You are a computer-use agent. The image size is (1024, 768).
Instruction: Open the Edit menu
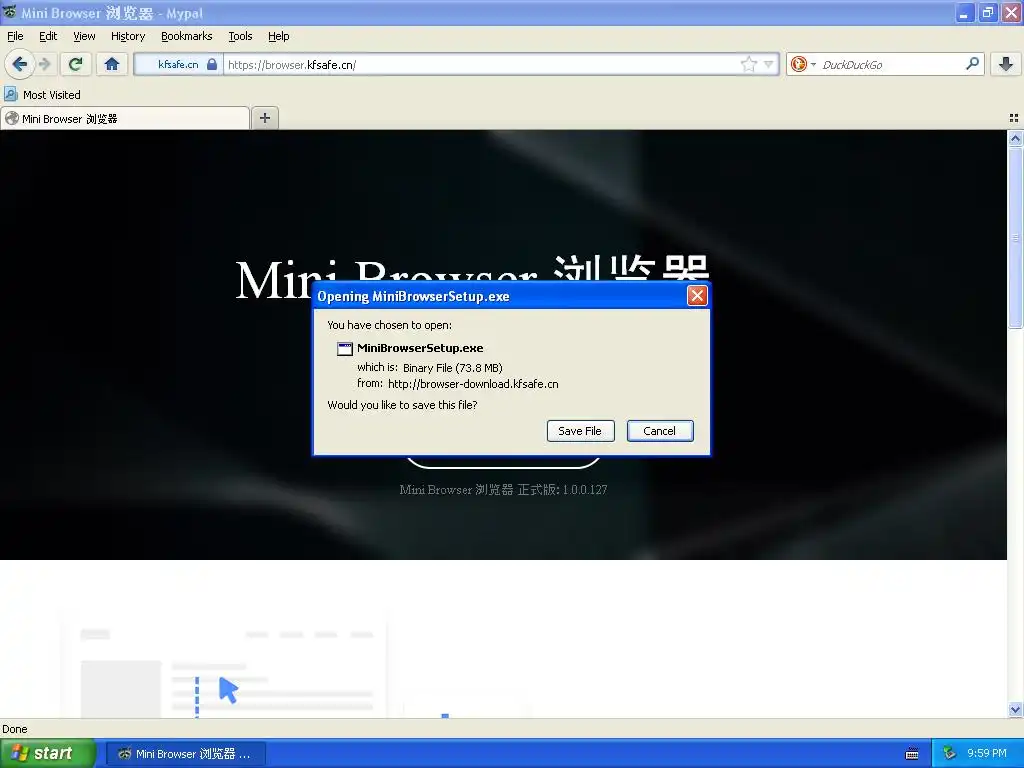point(48,36)
